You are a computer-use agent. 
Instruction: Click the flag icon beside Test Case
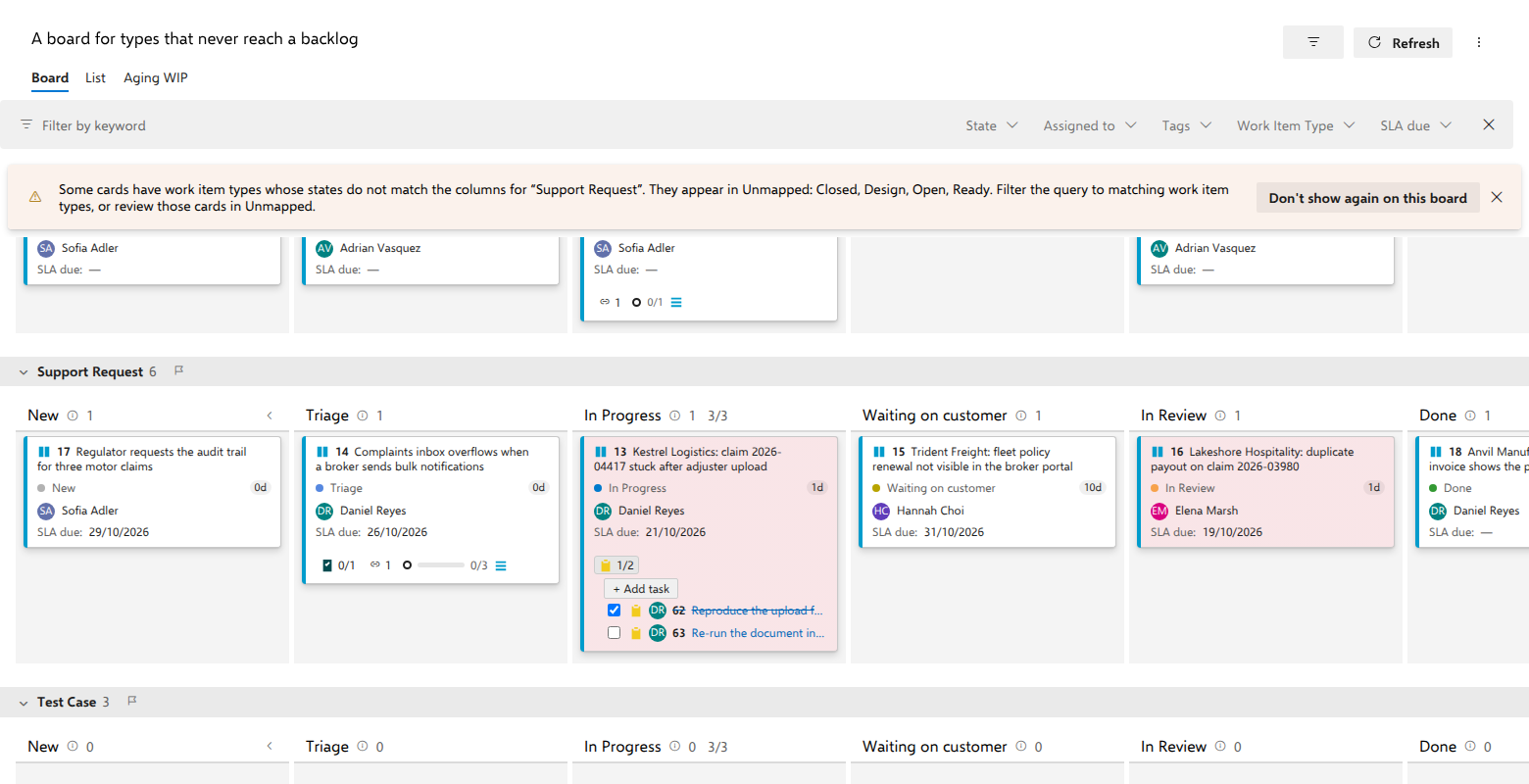click(x=132, y=701)
